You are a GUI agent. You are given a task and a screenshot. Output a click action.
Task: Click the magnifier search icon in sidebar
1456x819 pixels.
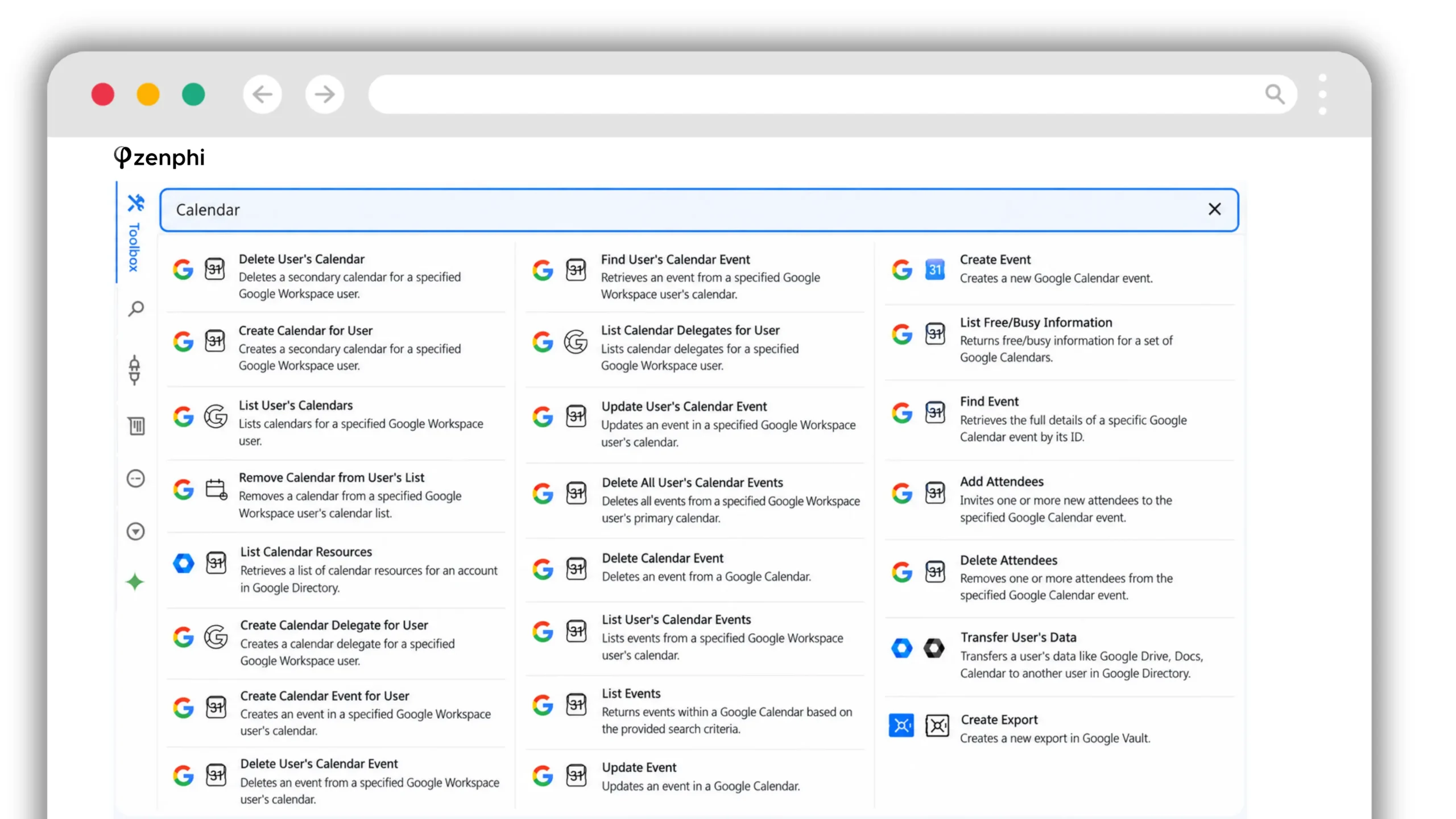[x=135, y=309]
